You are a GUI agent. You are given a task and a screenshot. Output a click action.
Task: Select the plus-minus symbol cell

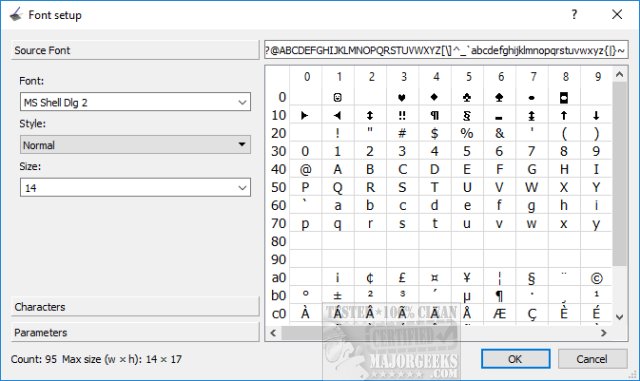pos(338,295)
